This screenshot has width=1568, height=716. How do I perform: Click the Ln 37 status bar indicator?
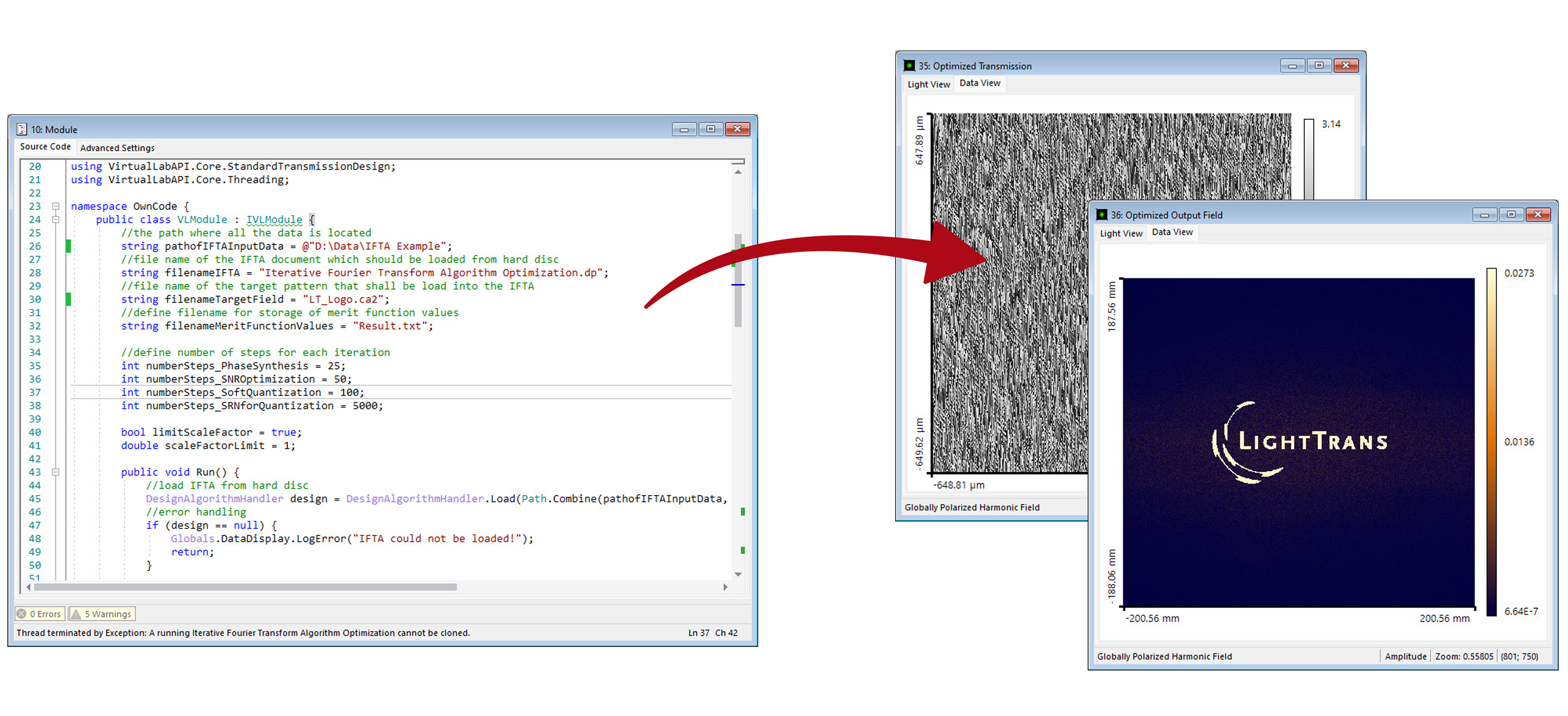click(699, 633)
